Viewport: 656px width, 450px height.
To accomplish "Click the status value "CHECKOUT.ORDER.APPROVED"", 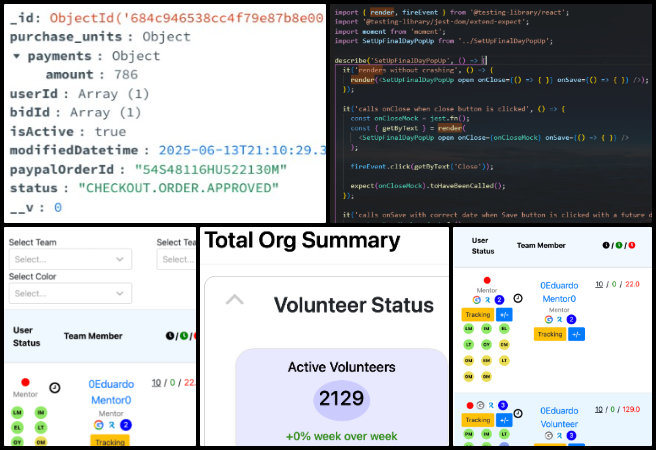I will pyautogui.click(x=178, y=188).
